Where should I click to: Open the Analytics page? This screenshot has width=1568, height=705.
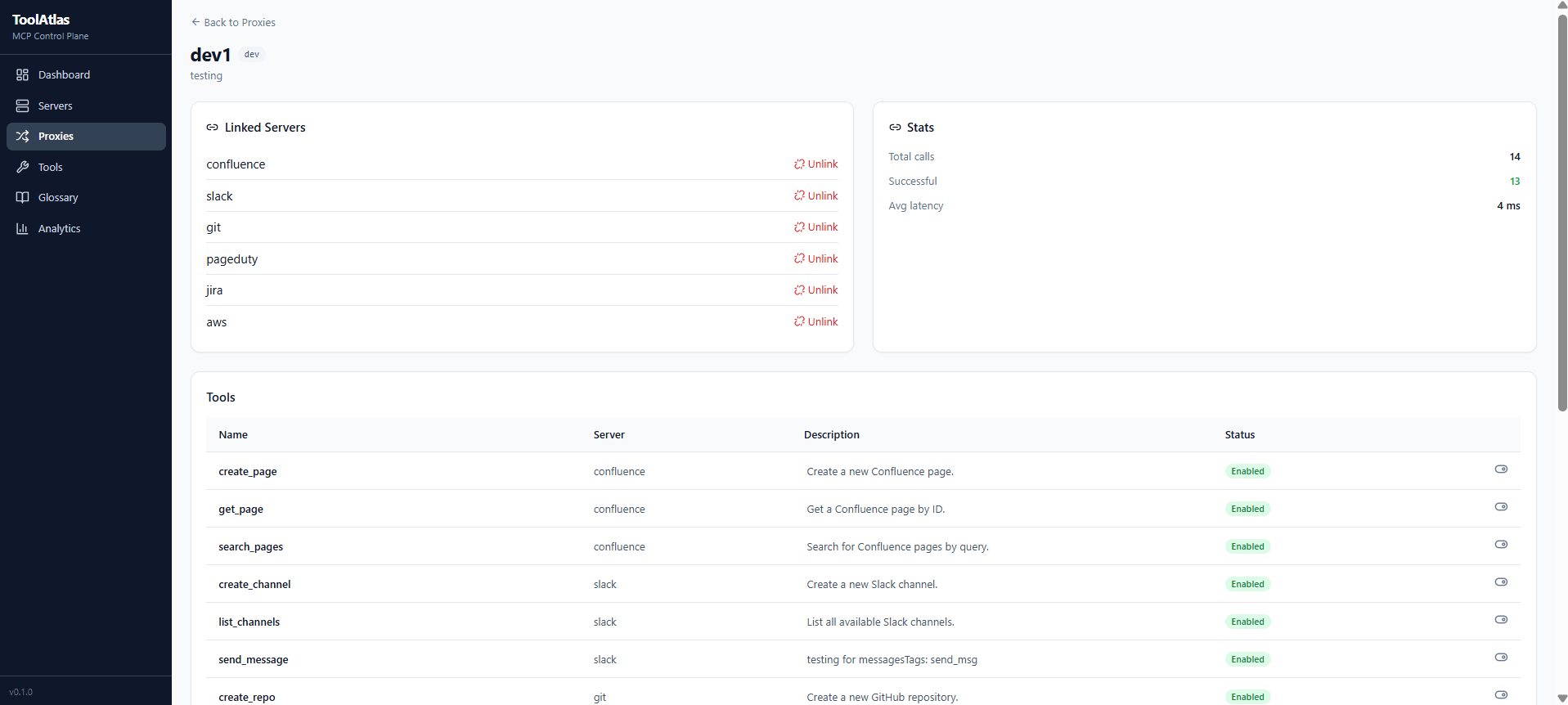(x=86, y=228)
